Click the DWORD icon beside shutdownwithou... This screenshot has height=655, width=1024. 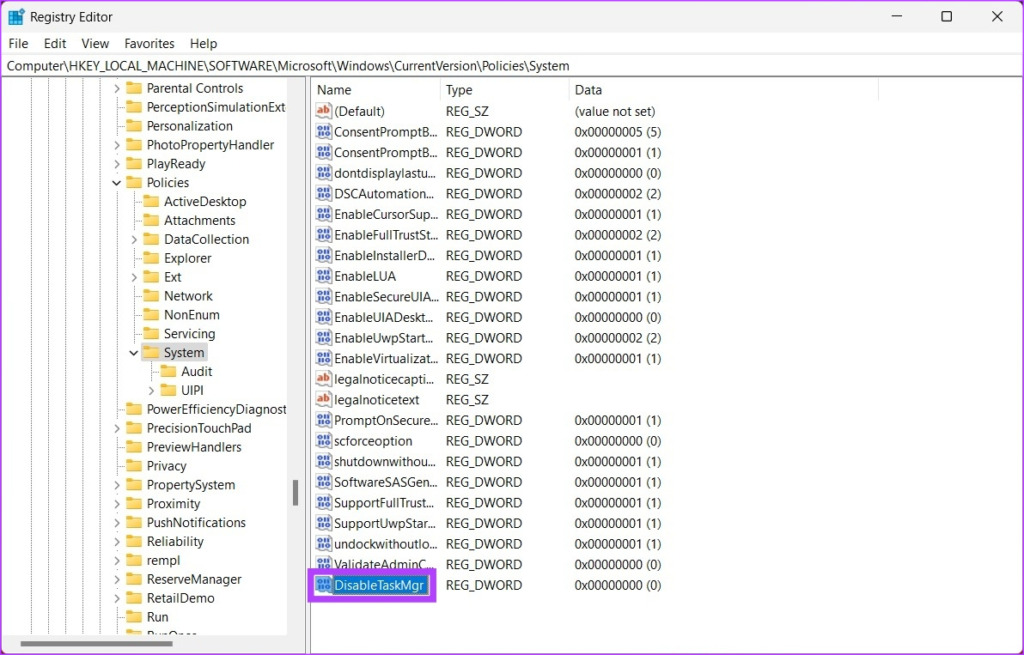pos(323,461)
